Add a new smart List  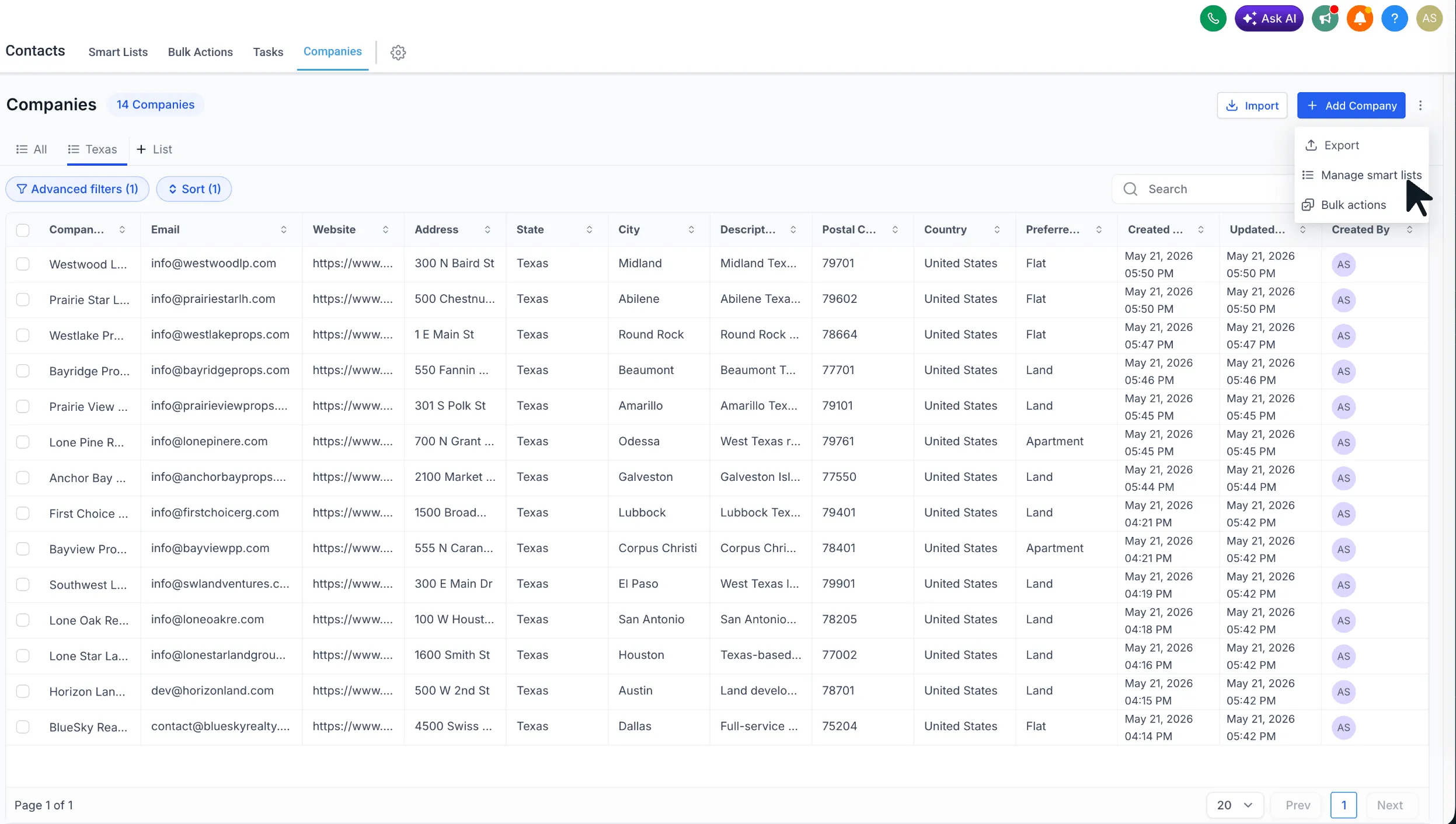[154, 149]
